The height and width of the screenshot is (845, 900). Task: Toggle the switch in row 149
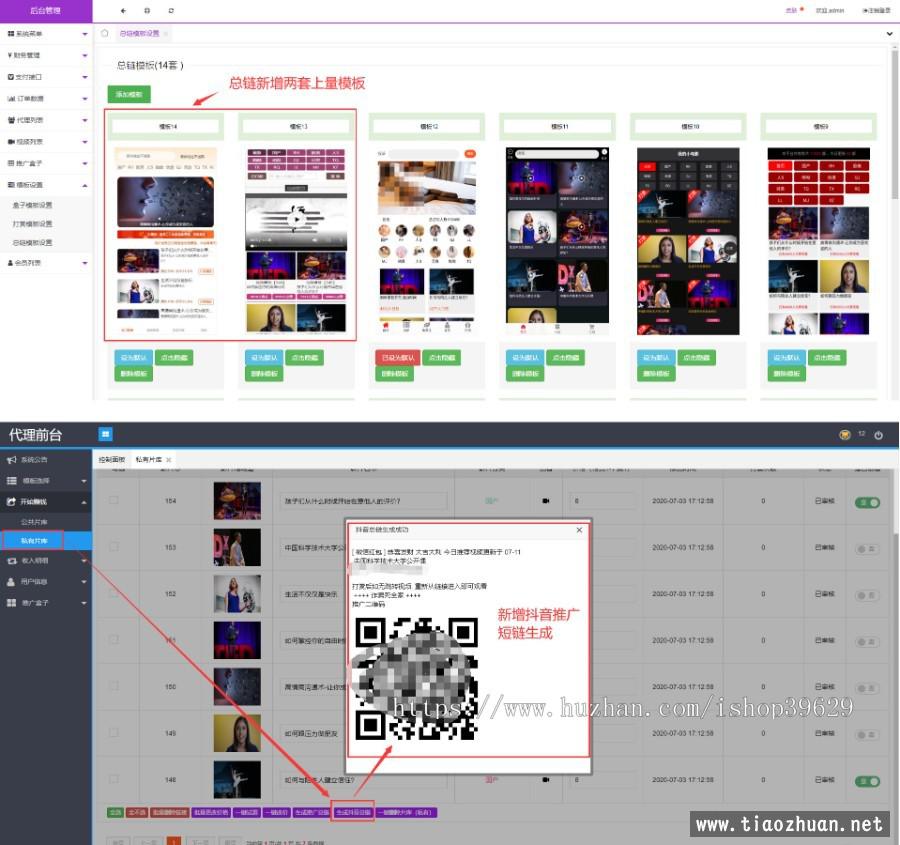[867, 735]
